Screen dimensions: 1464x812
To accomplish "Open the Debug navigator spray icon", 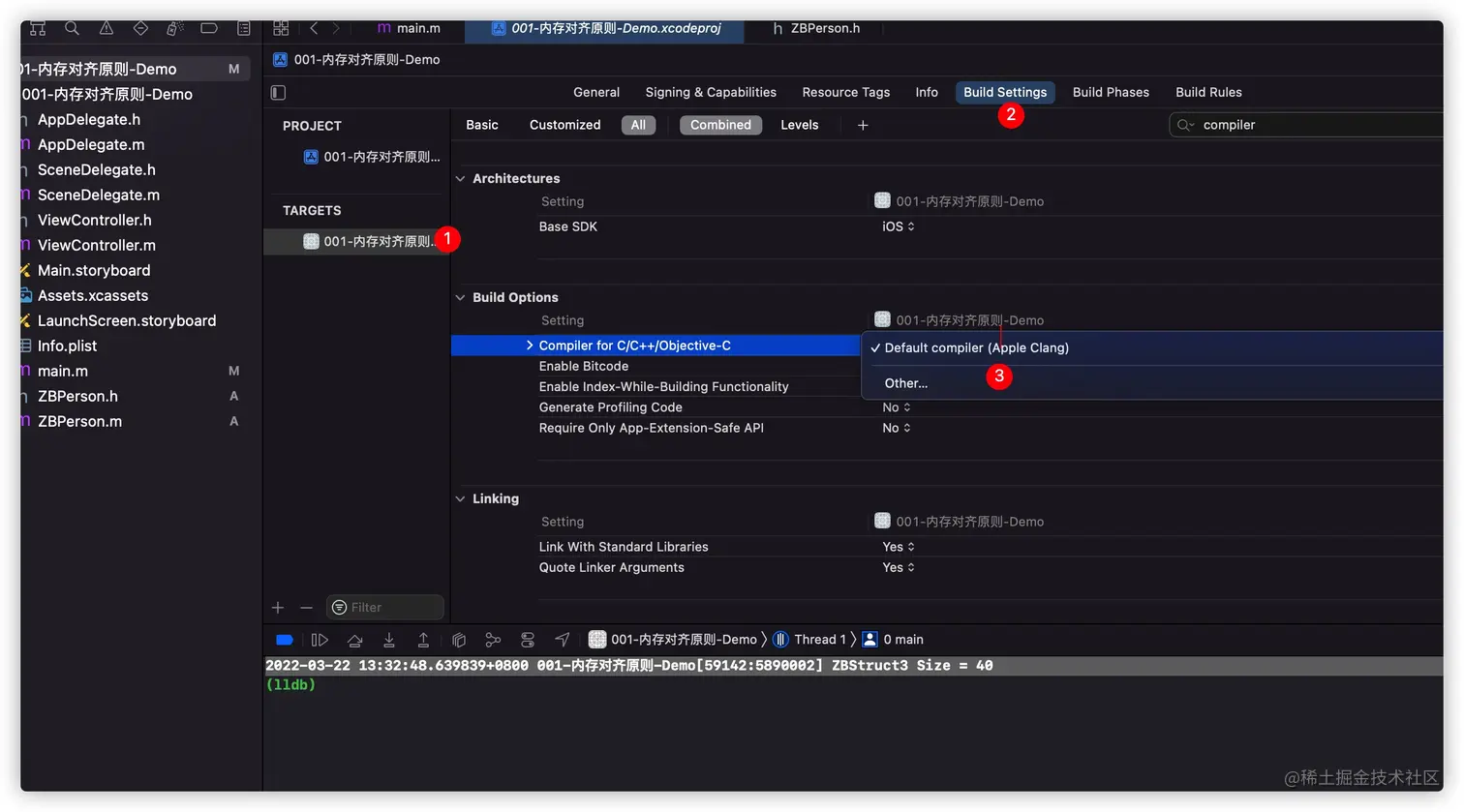I will [x=174, y=28].
